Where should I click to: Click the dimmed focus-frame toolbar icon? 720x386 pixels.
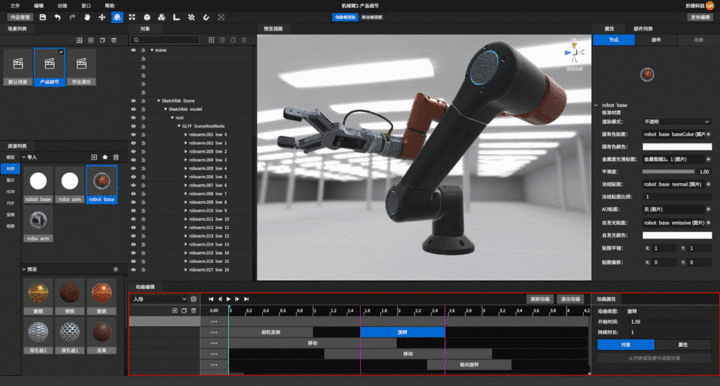pos(221,17)
